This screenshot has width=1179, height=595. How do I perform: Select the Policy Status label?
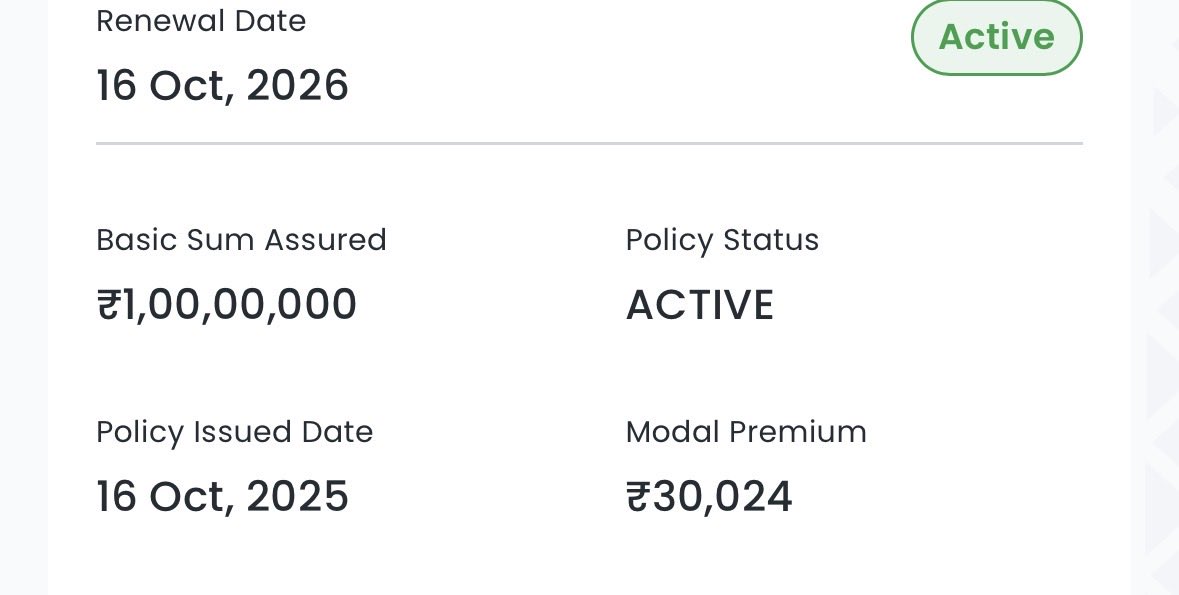tap(722, 240)
